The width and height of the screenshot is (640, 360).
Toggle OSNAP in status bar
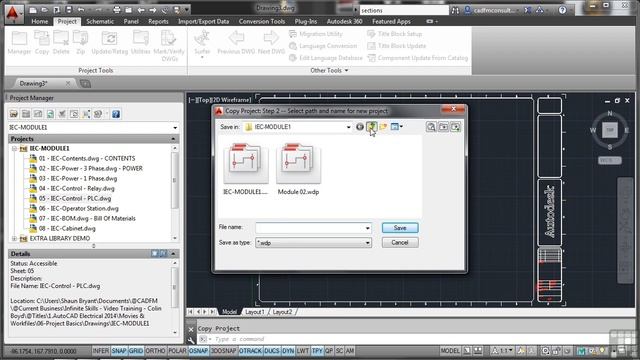[198, 351]
